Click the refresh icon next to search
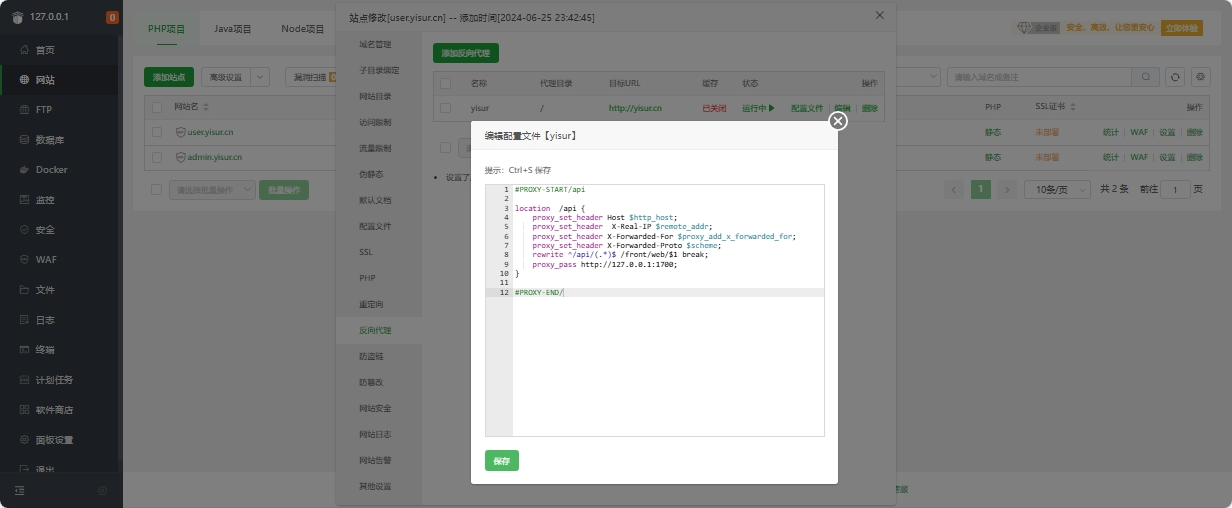1232x508 pixels. point(1175,77)
